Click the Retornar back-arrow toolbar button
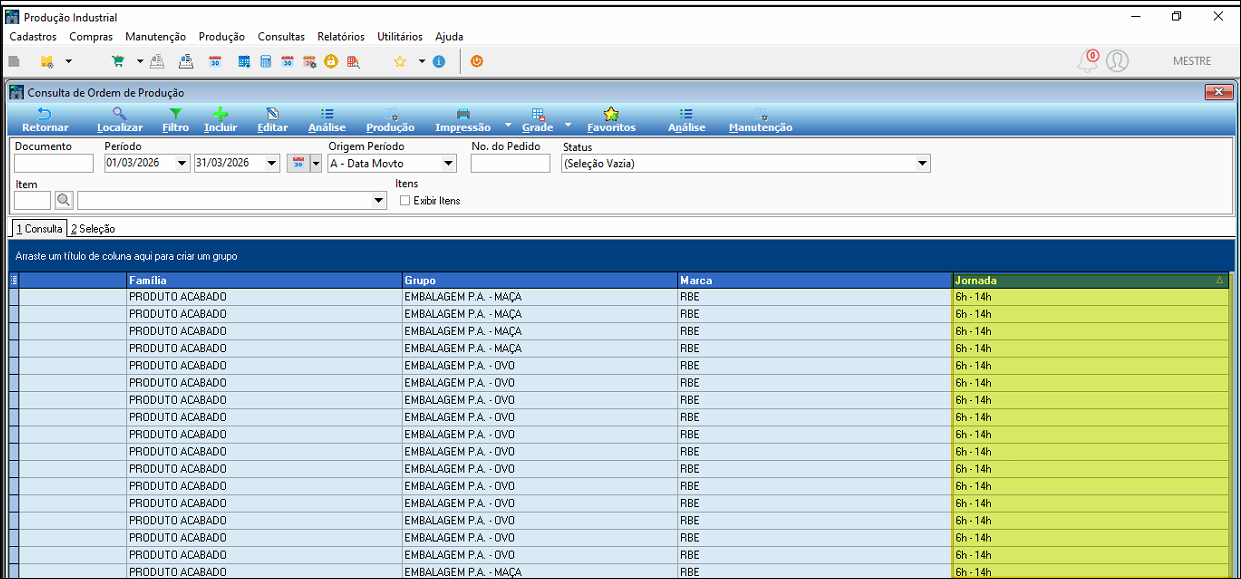This screenshot has height=579, width=1241. pos(45,120)
